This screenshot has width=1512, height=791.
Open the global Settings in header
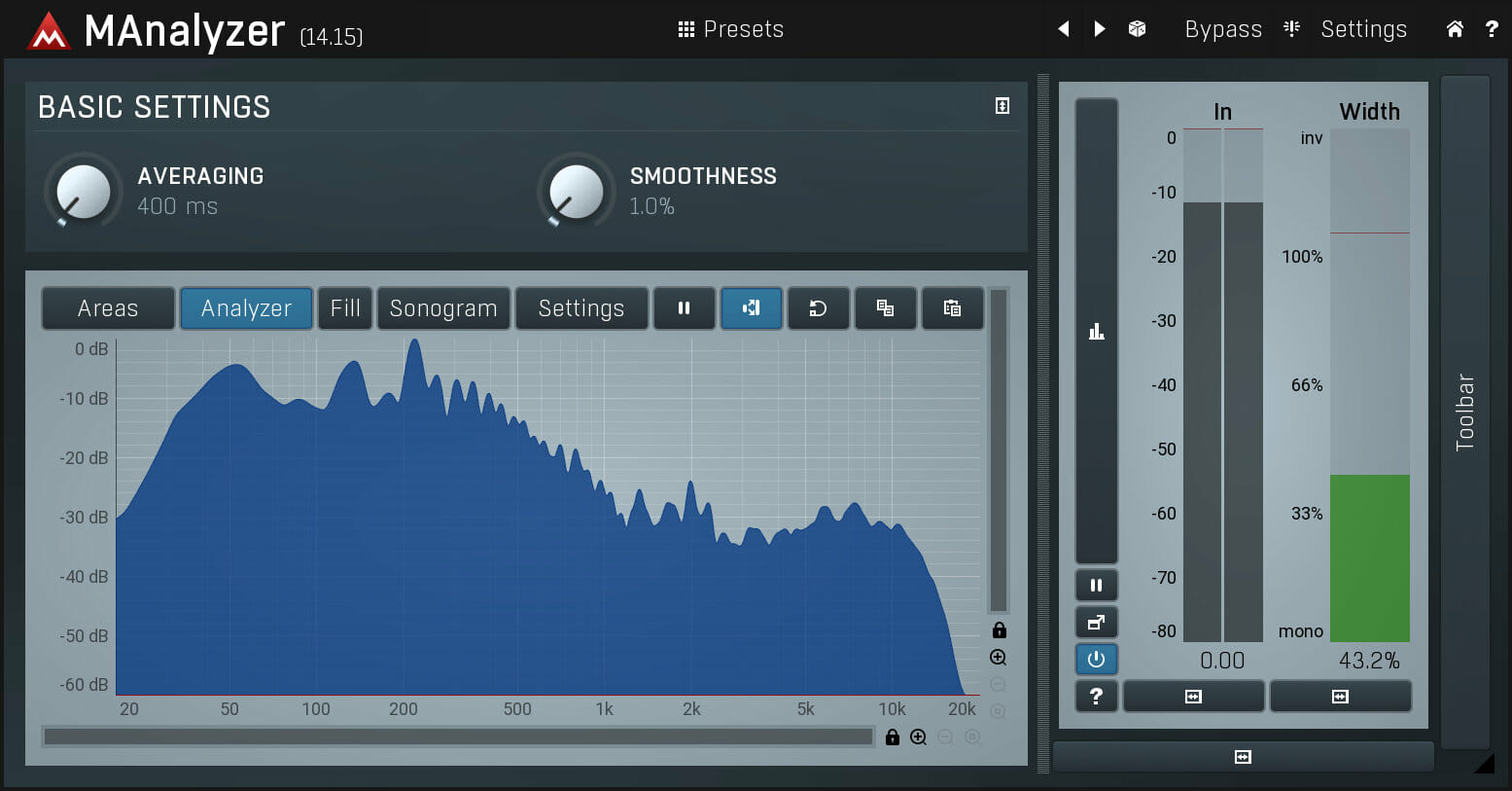click(1362, 29)
